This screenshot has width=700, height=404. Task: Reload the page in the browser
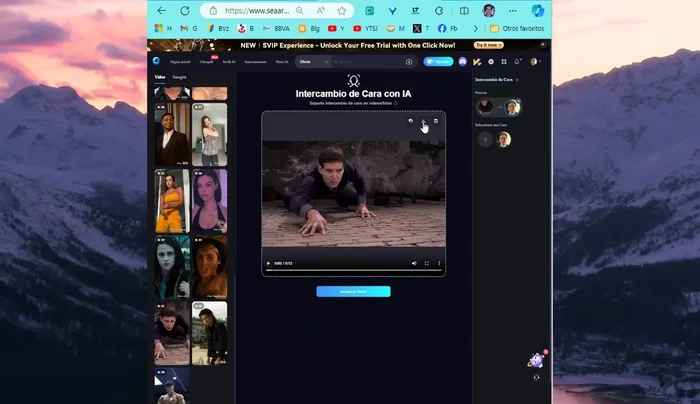184,11
